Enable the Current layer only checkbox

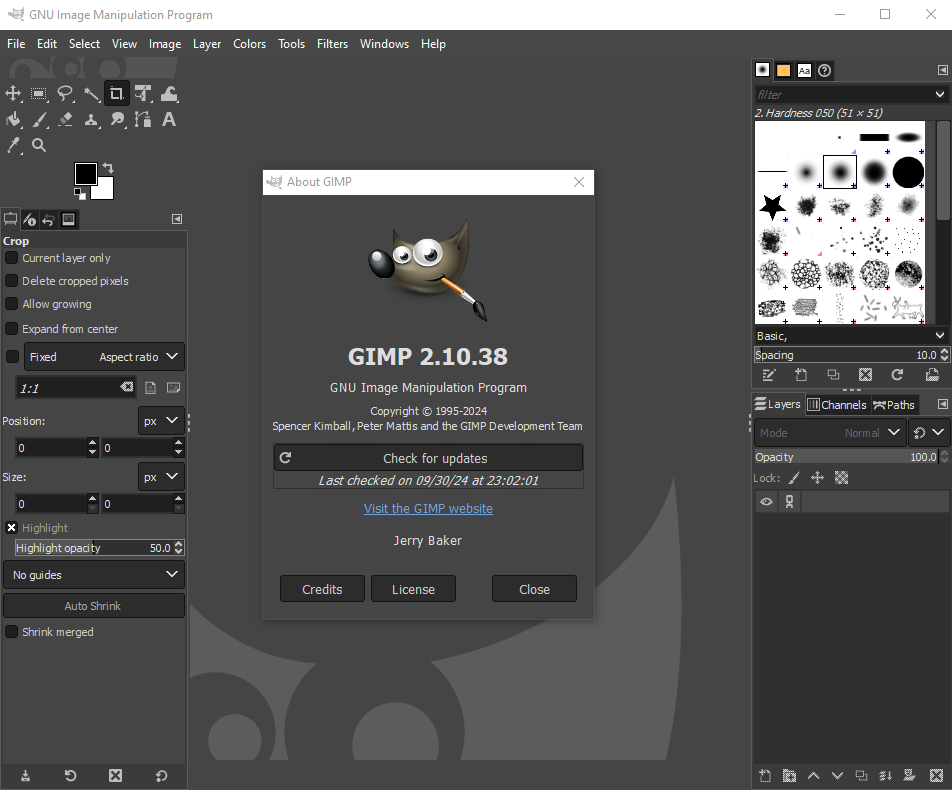pyautogui.click(x=12, y=258)
